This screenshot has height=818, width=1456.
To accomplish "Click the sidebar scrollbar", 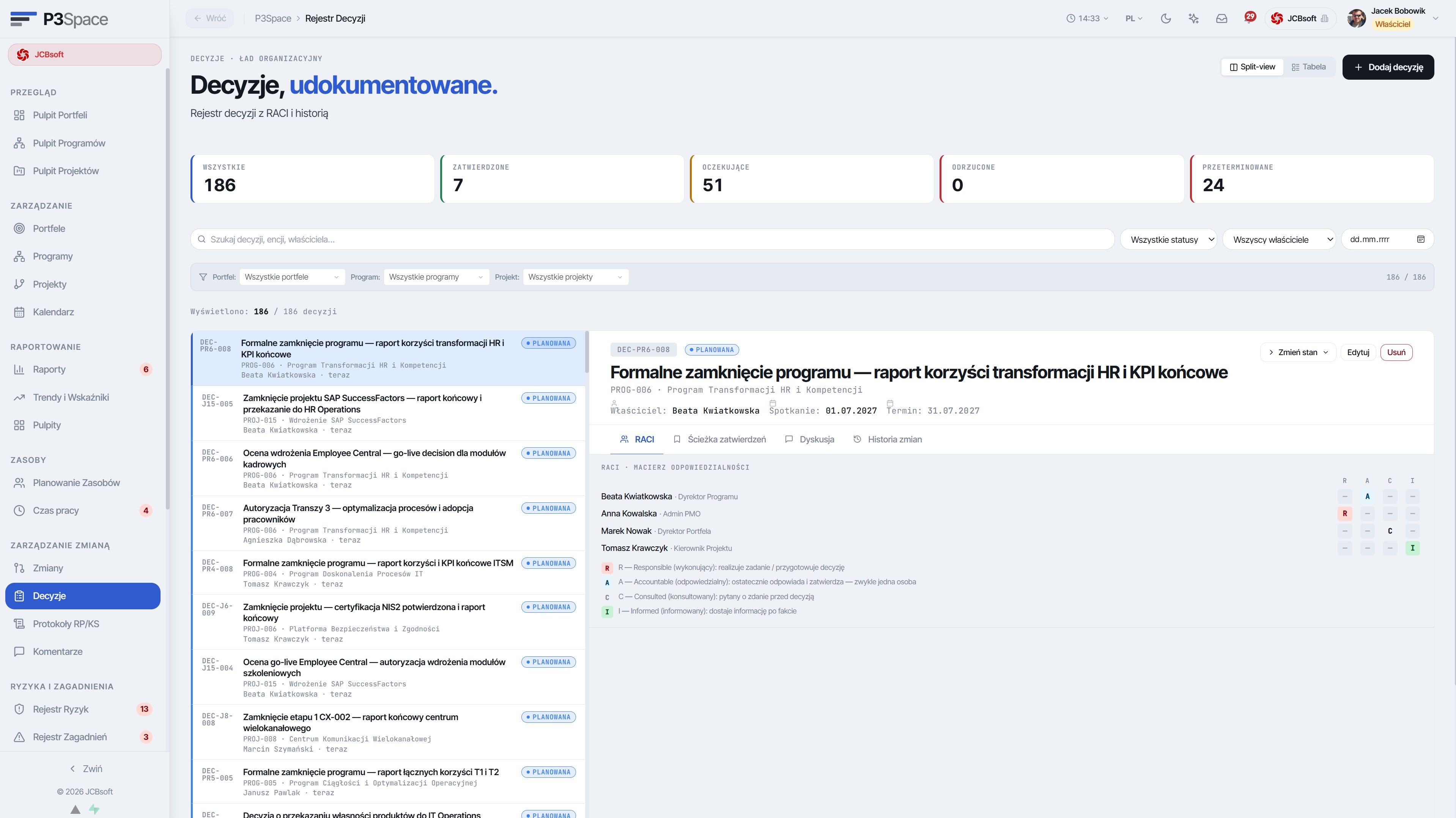I will [x=167, y=288].
